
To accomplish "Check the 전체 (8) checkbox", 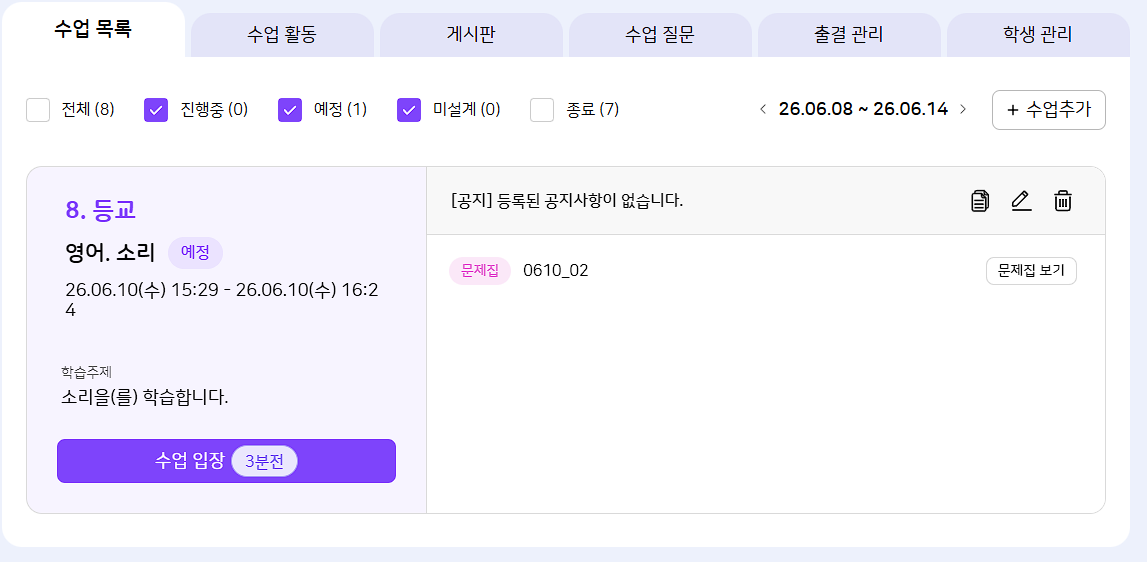I will tap(38, 110).
